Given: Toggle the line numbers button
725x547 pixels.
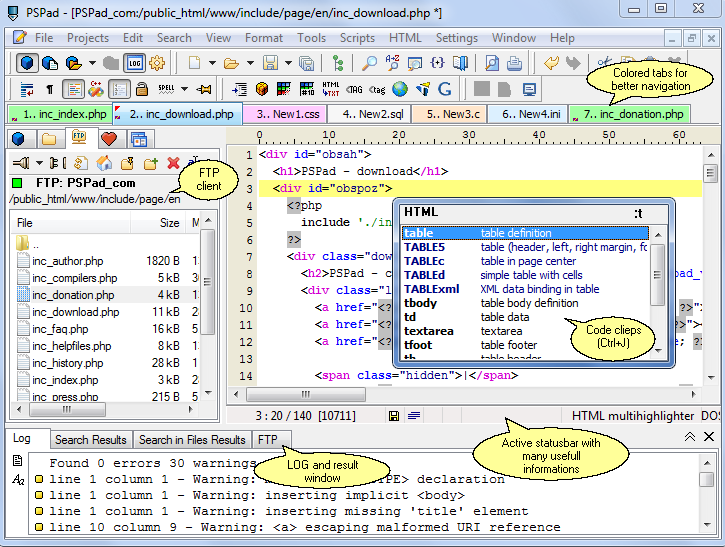Looking at the screenshot, I should click(119, 89).
